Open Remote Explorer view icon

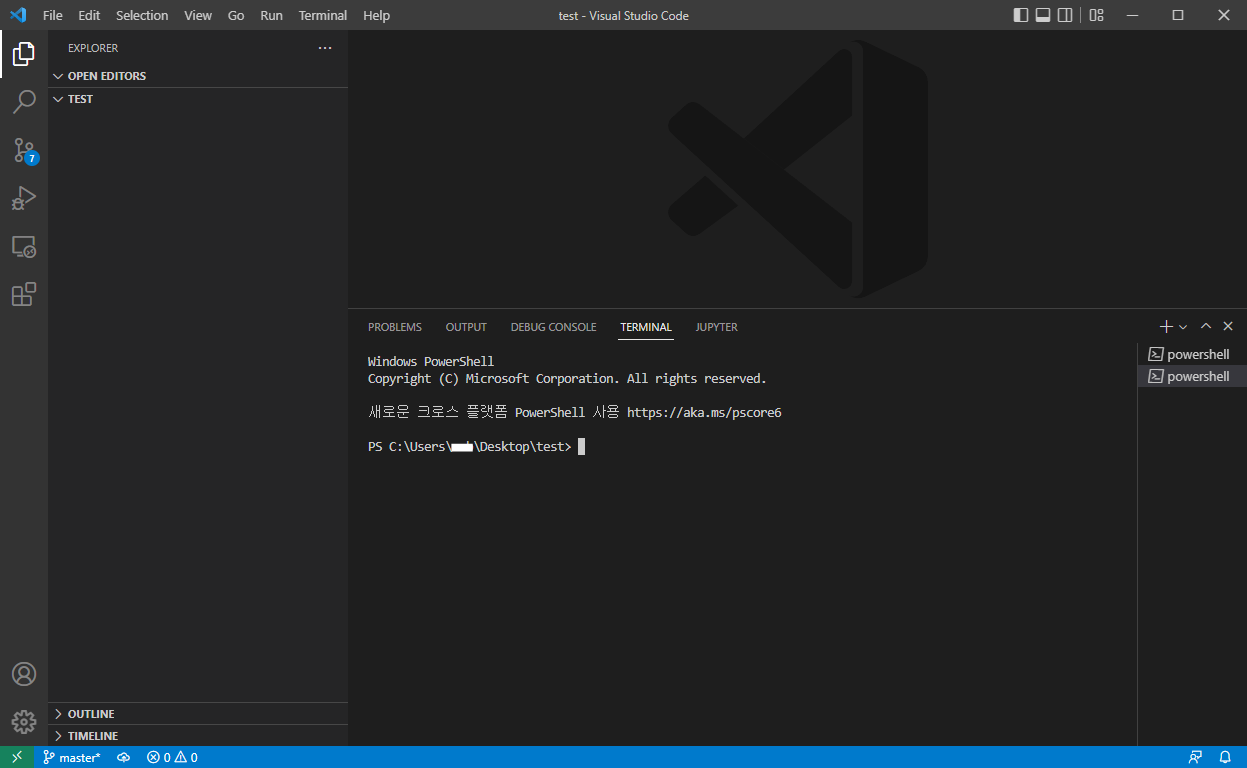[24, 246]
